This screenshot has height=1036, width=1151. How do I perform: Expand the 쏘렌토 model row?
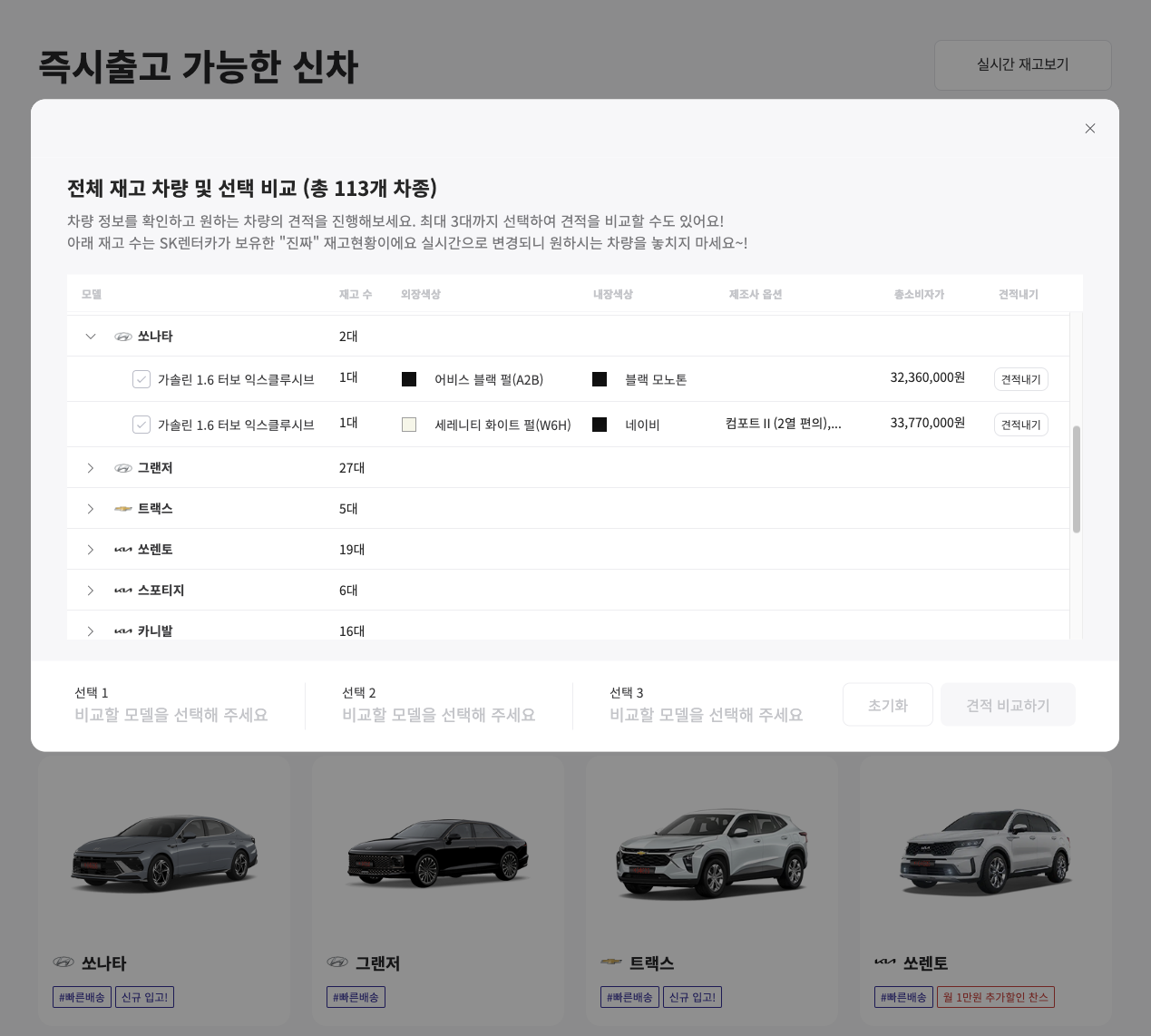[91, 550]
